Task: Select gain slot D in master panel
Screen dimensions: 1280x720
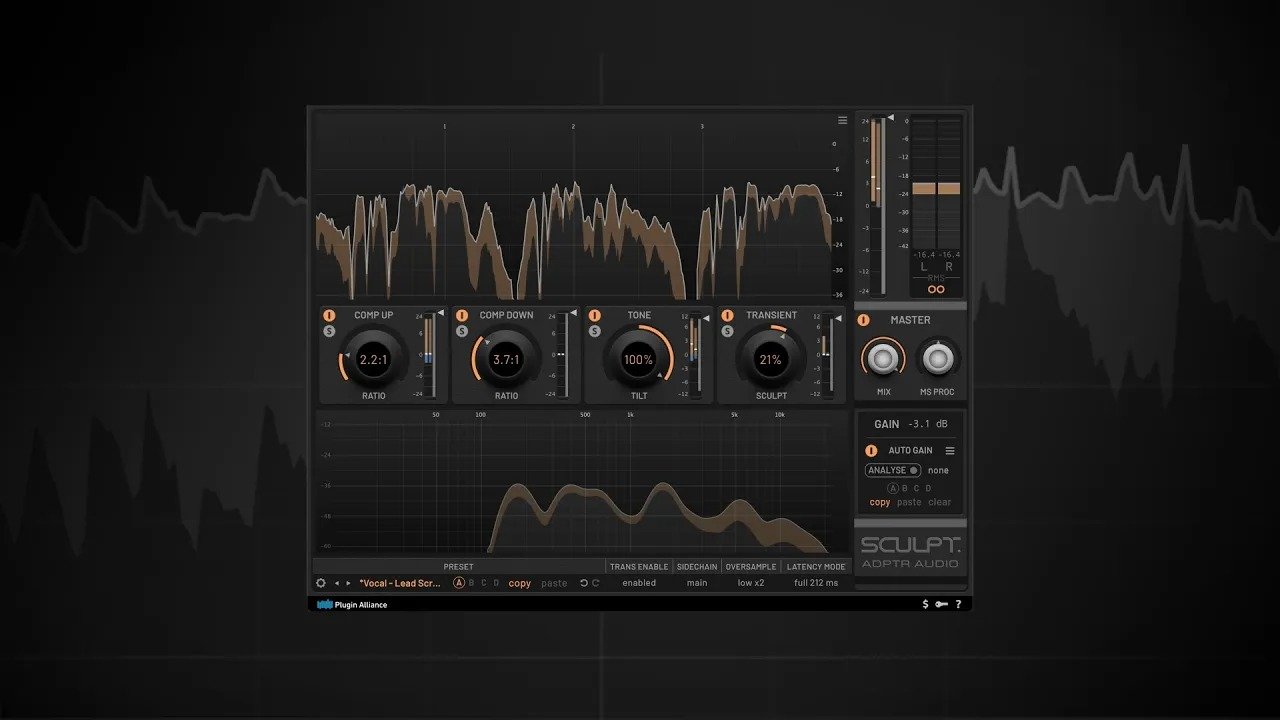Action: click(928, 488)
